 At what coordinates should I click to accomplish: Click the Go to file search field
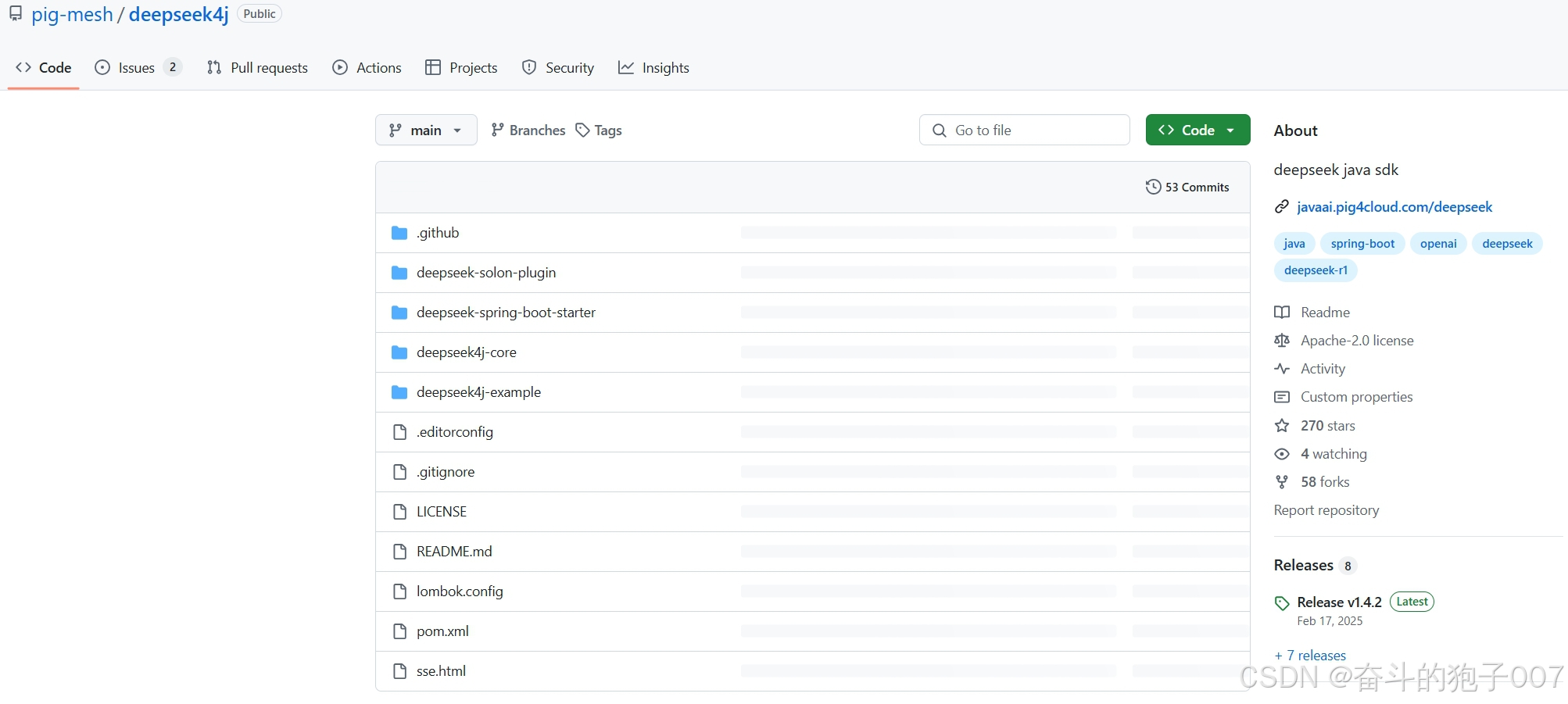1025,130
